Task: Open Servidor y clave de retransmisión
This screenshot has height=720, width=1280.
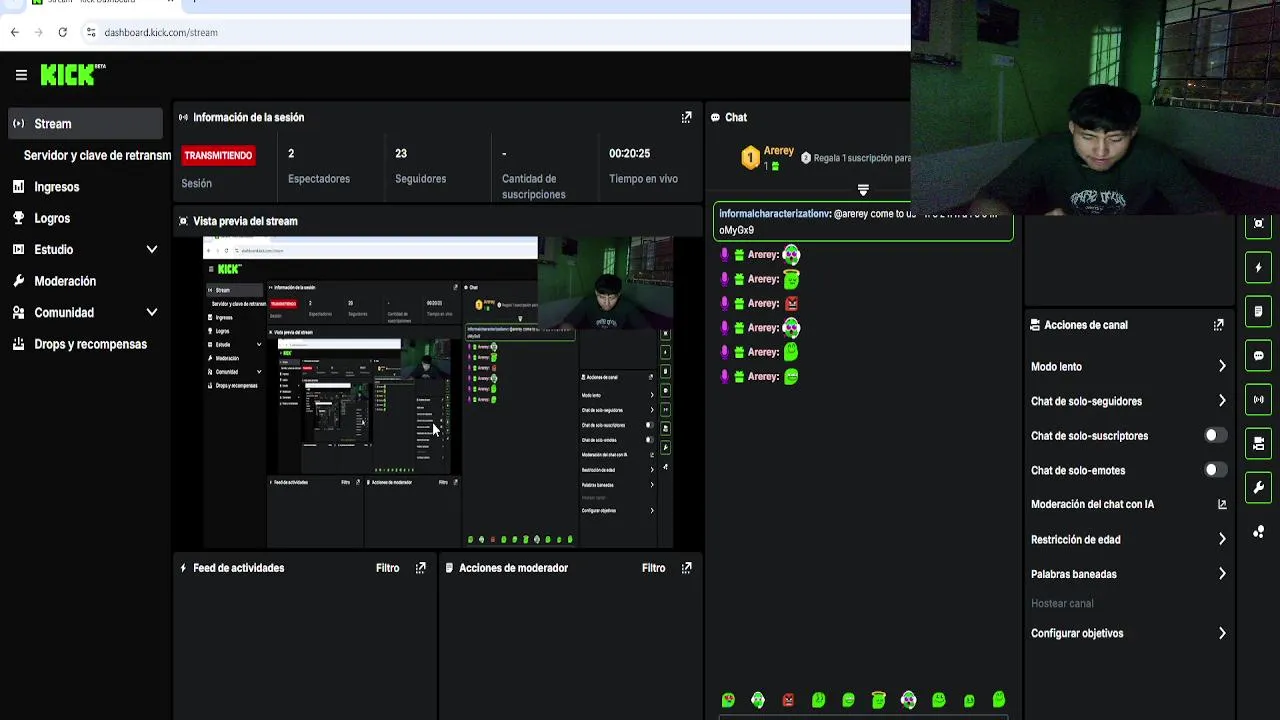Action: 97,155
